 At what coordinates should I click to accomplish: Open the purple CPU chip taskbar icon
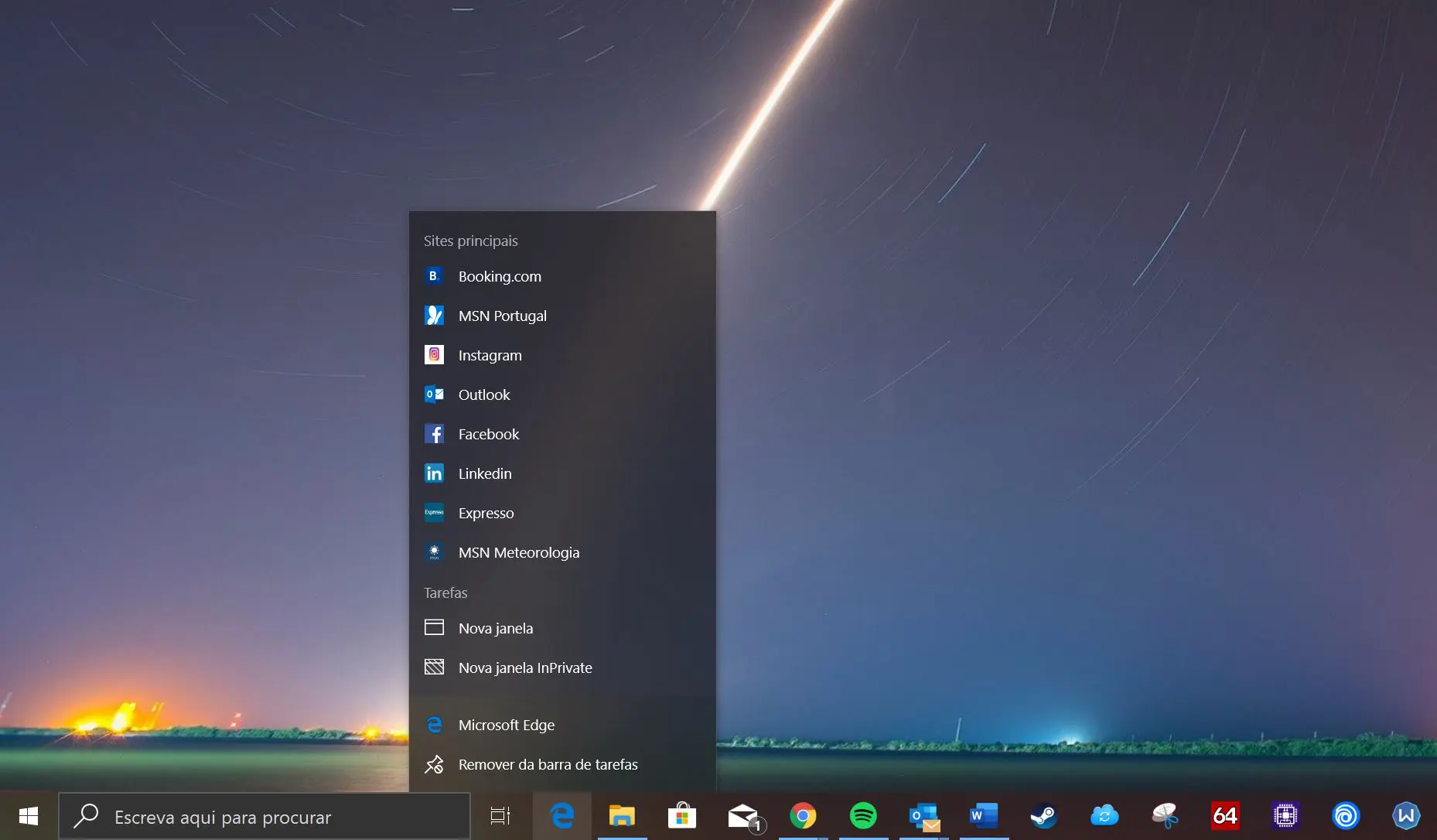[1285, 816]
